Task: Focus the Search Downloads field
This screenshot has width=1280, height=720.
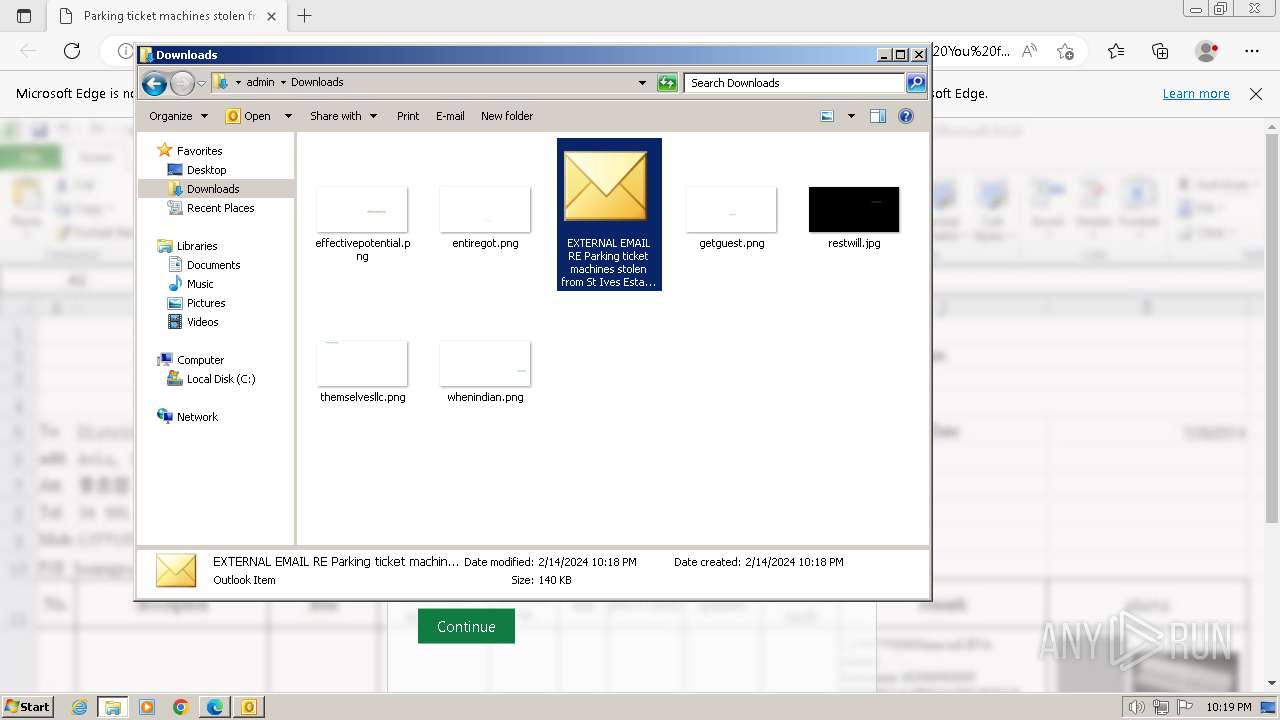Action: tap(795, 83)
